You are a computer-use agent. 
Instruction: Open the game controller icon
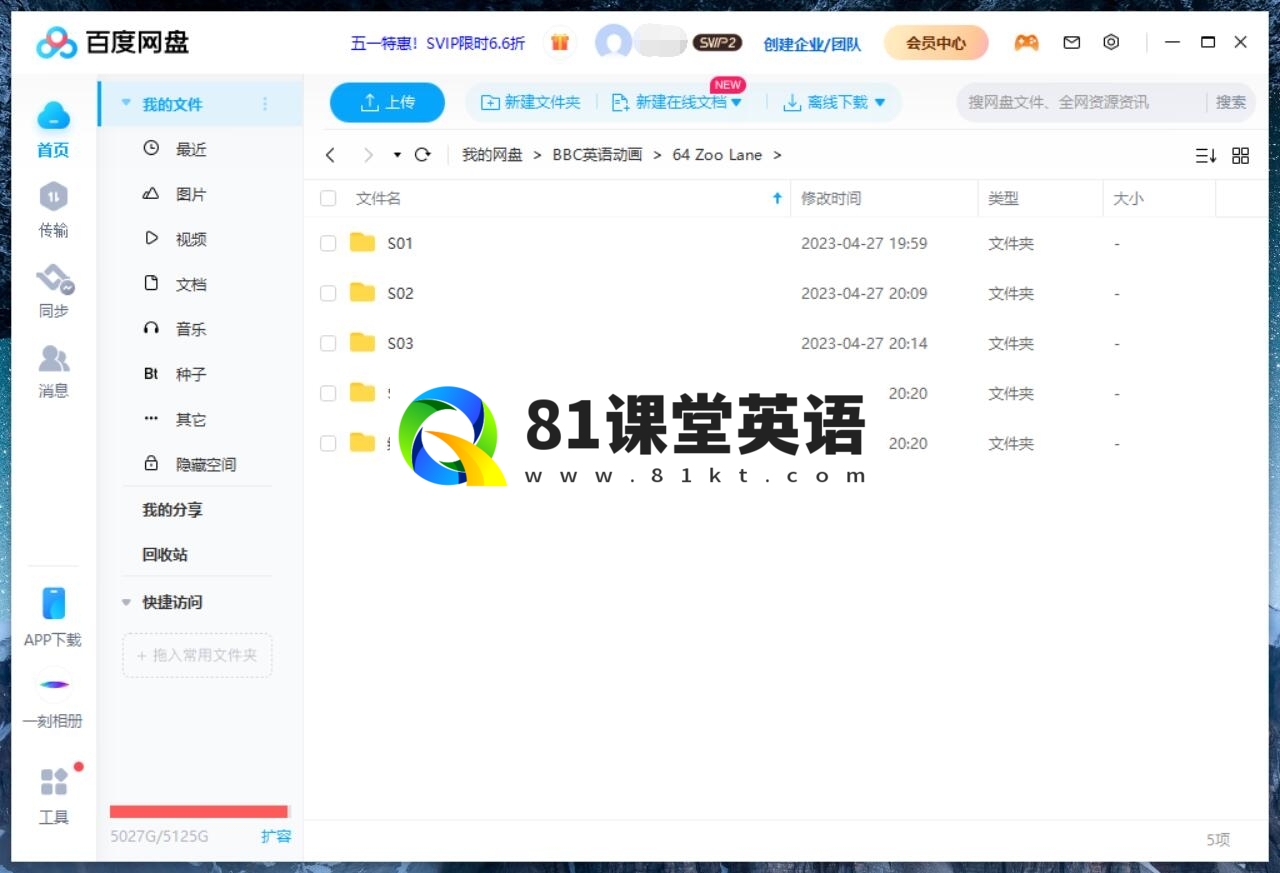pyautogui.click(x=1026, y=43)
